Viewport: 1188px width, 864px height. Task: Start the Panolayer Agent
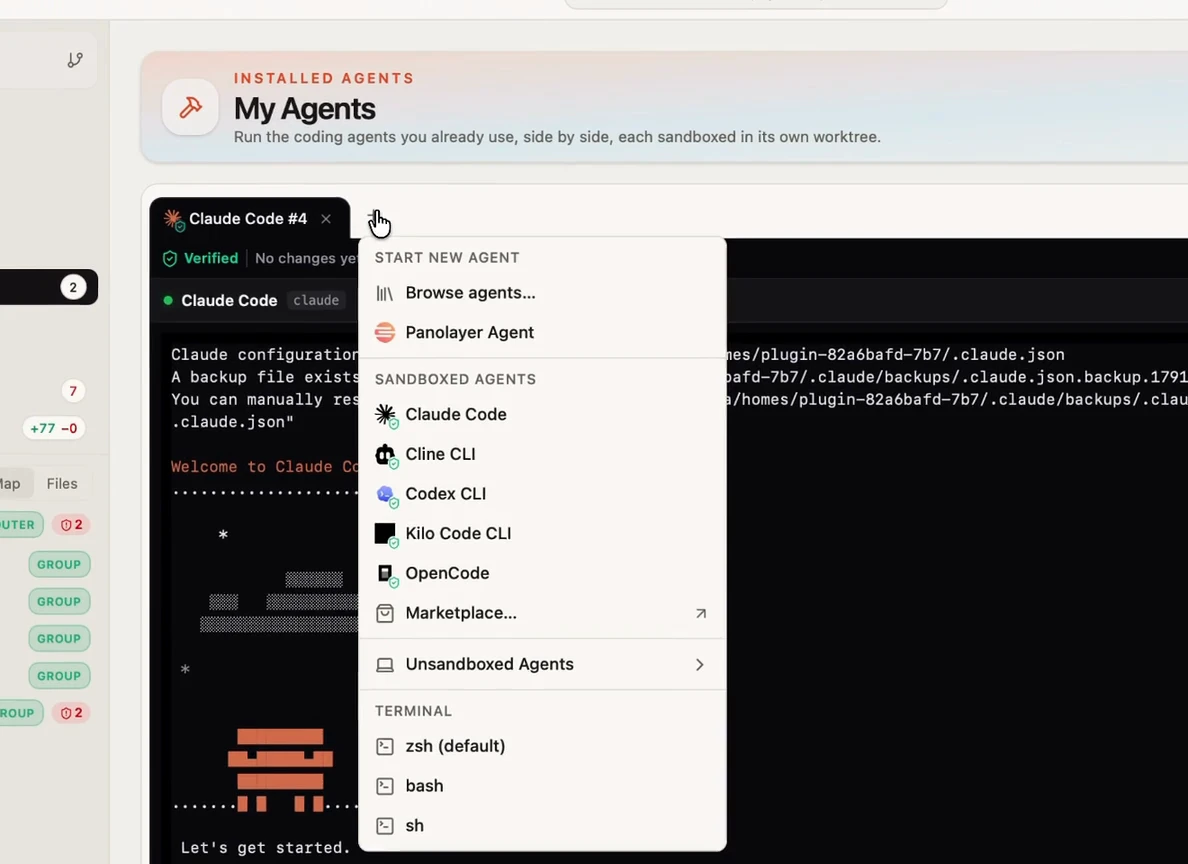pyautogui.click(x=542, y=332)
